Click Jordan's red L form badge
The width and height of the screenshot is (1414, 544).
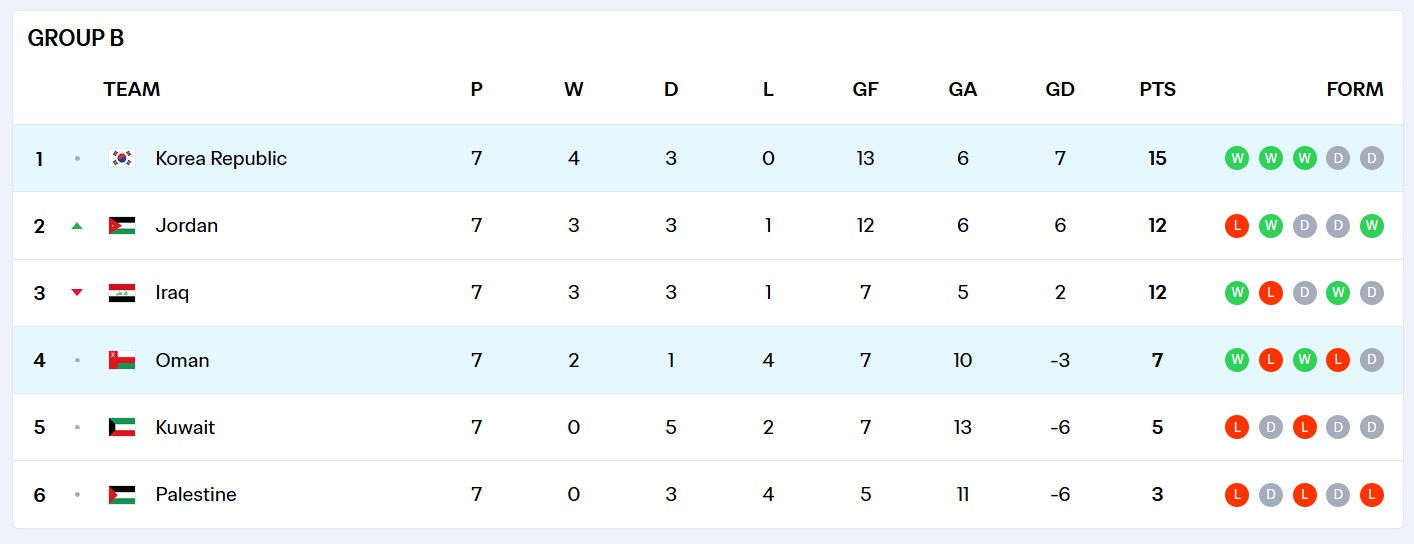(1237, 225)
